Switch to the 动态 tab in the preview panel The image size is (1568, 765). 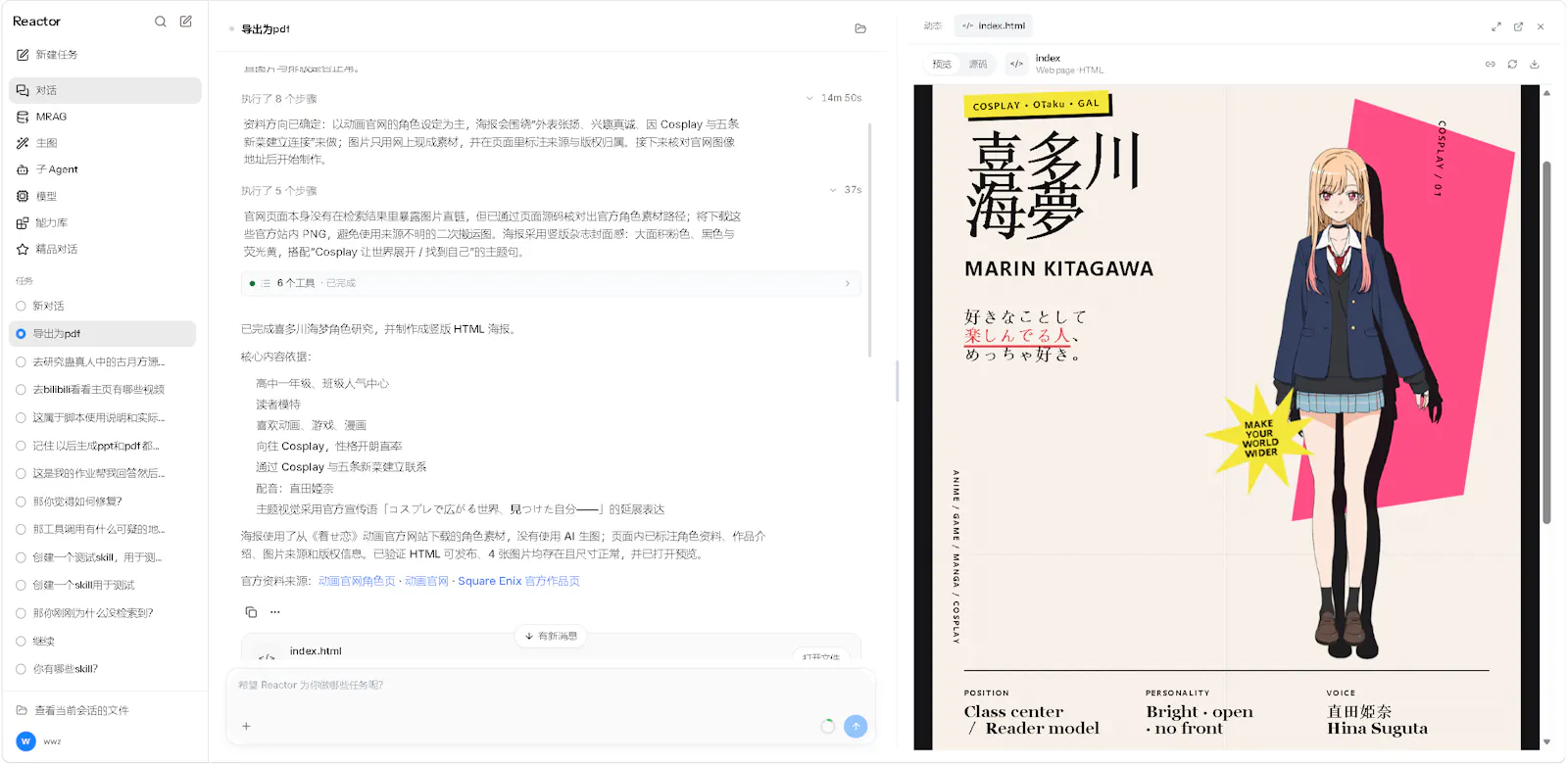click(x=933, y=26)
